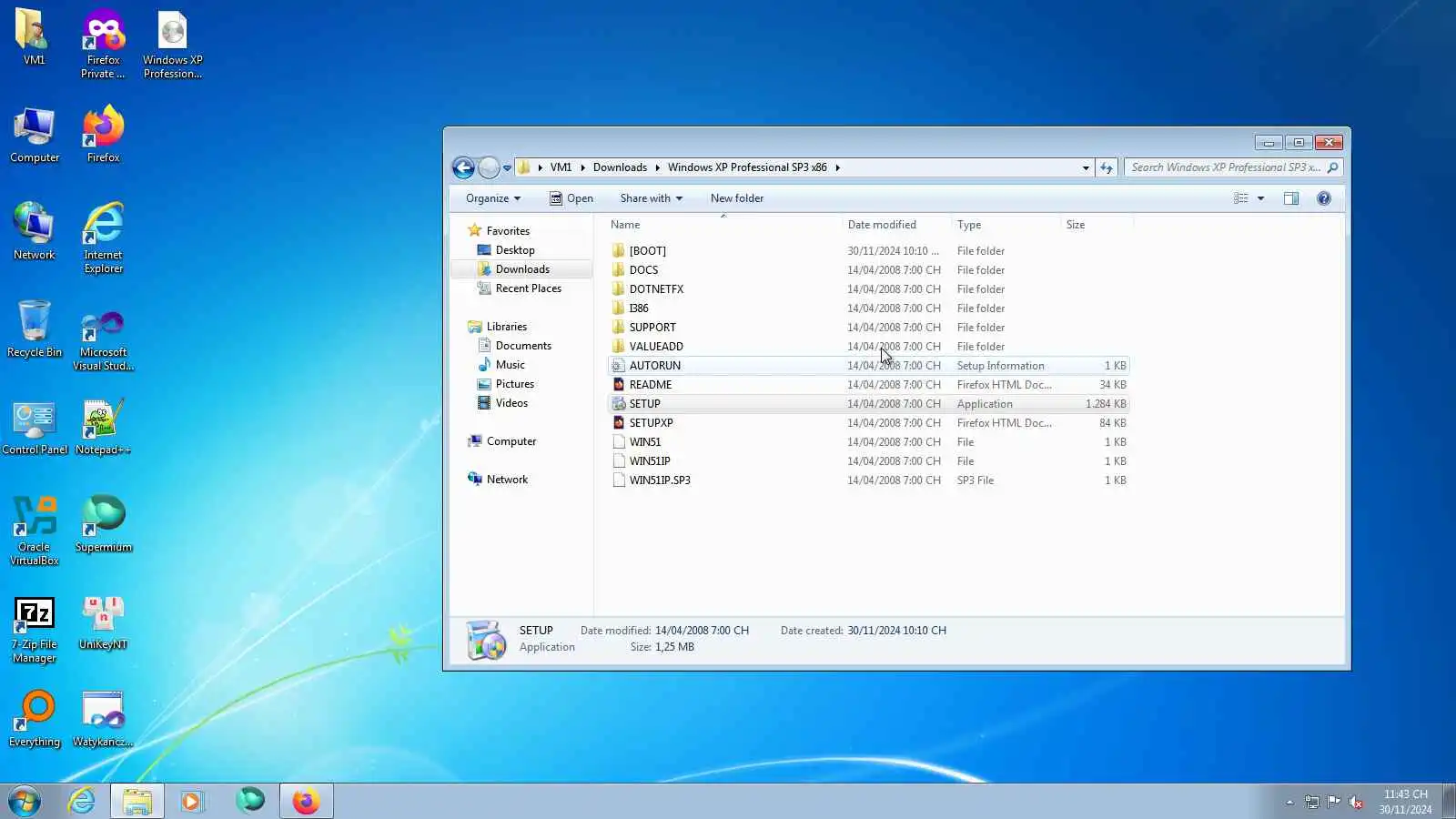Open the Share with dropdown
Image resolution: width=1456 pixels, height=819 pixels.
point(651,198)
